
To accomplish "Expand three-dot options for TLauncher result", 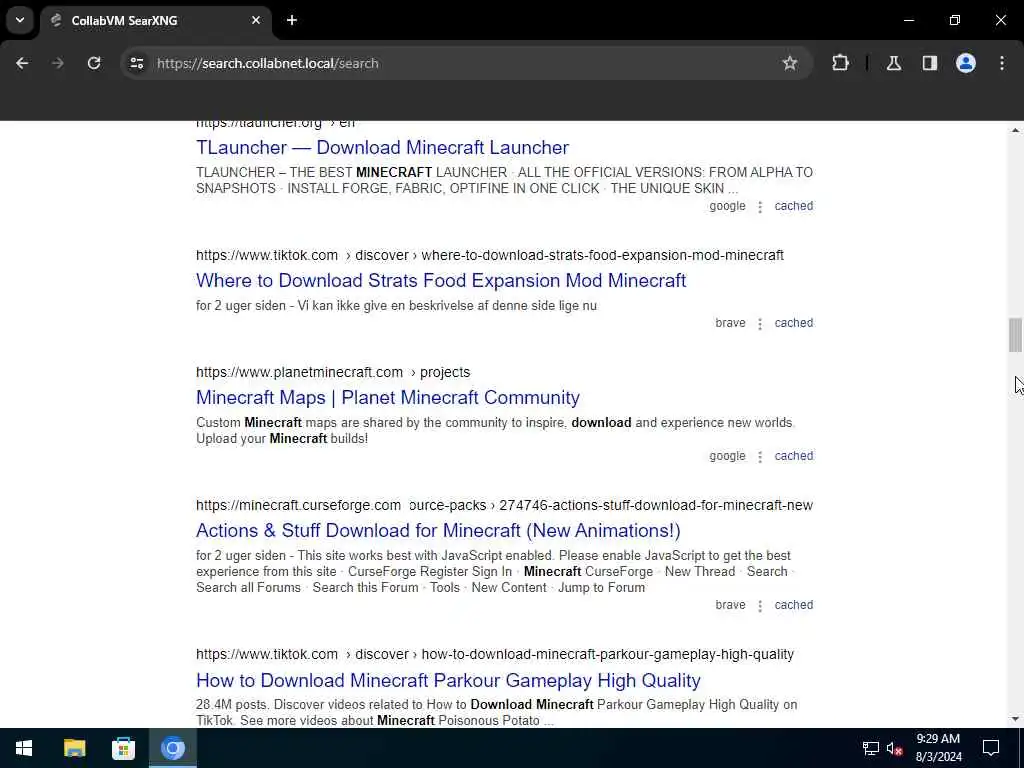I will (760, 207).
